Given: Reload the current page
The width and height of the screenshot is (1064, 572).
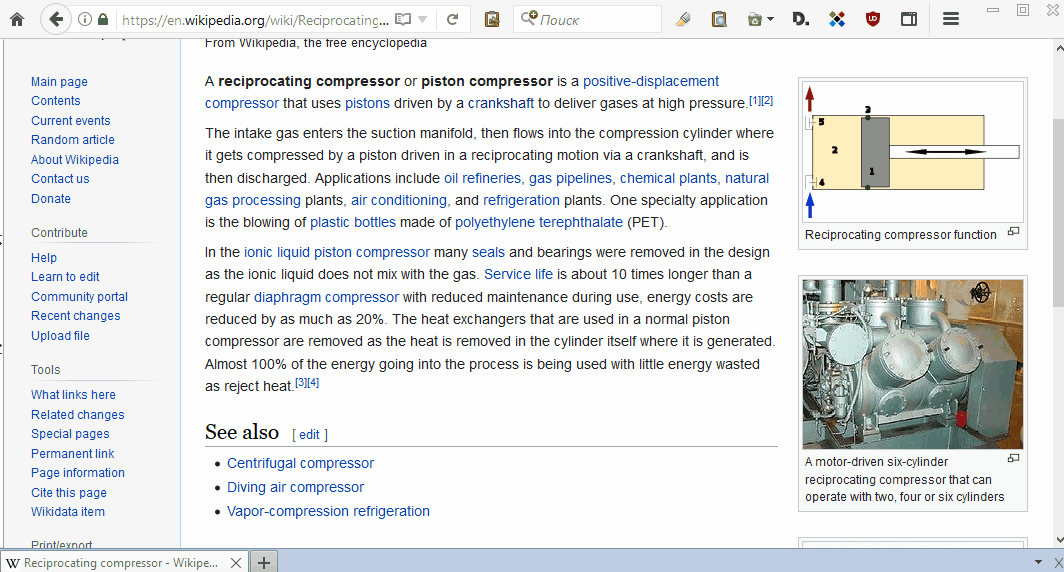Looking at the screenshot, I should pyautogui.click(x=452, y=20).
